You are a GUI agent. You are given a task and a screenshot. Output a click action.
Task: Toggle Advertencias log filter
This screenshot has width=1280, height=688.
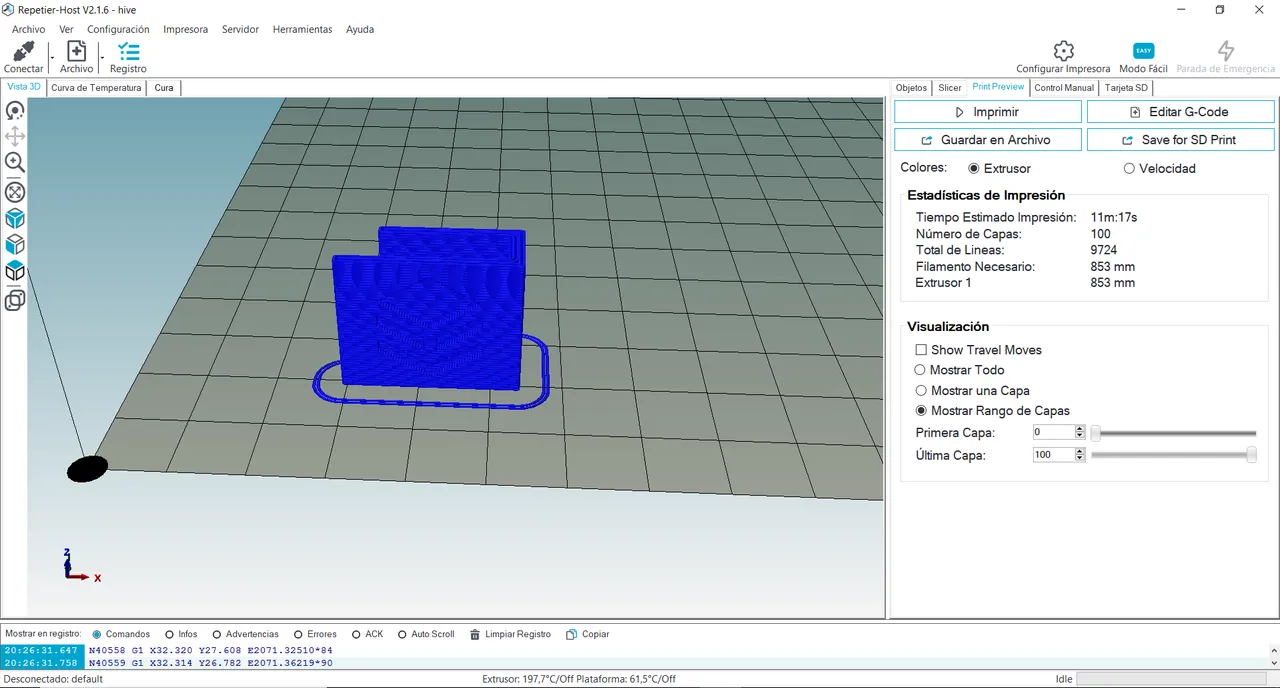[x=217, y=634]
